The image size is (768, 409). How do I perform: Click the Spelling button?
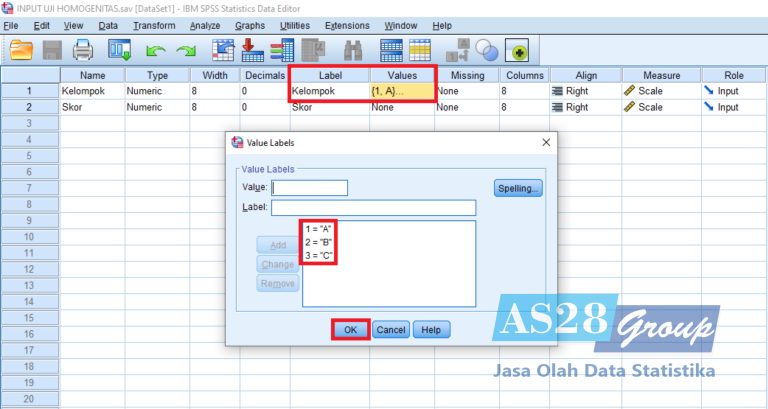[518, 188]
